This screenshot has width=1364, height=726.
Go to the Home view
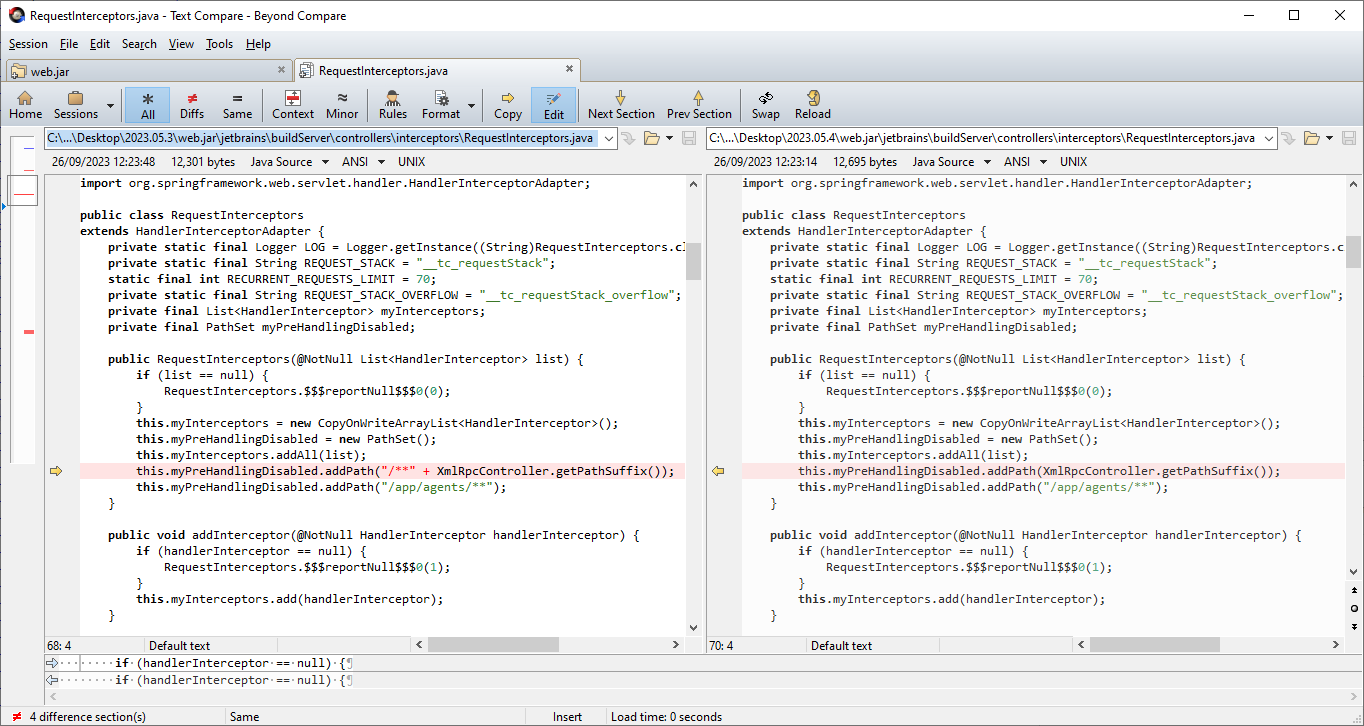(25, 105)
